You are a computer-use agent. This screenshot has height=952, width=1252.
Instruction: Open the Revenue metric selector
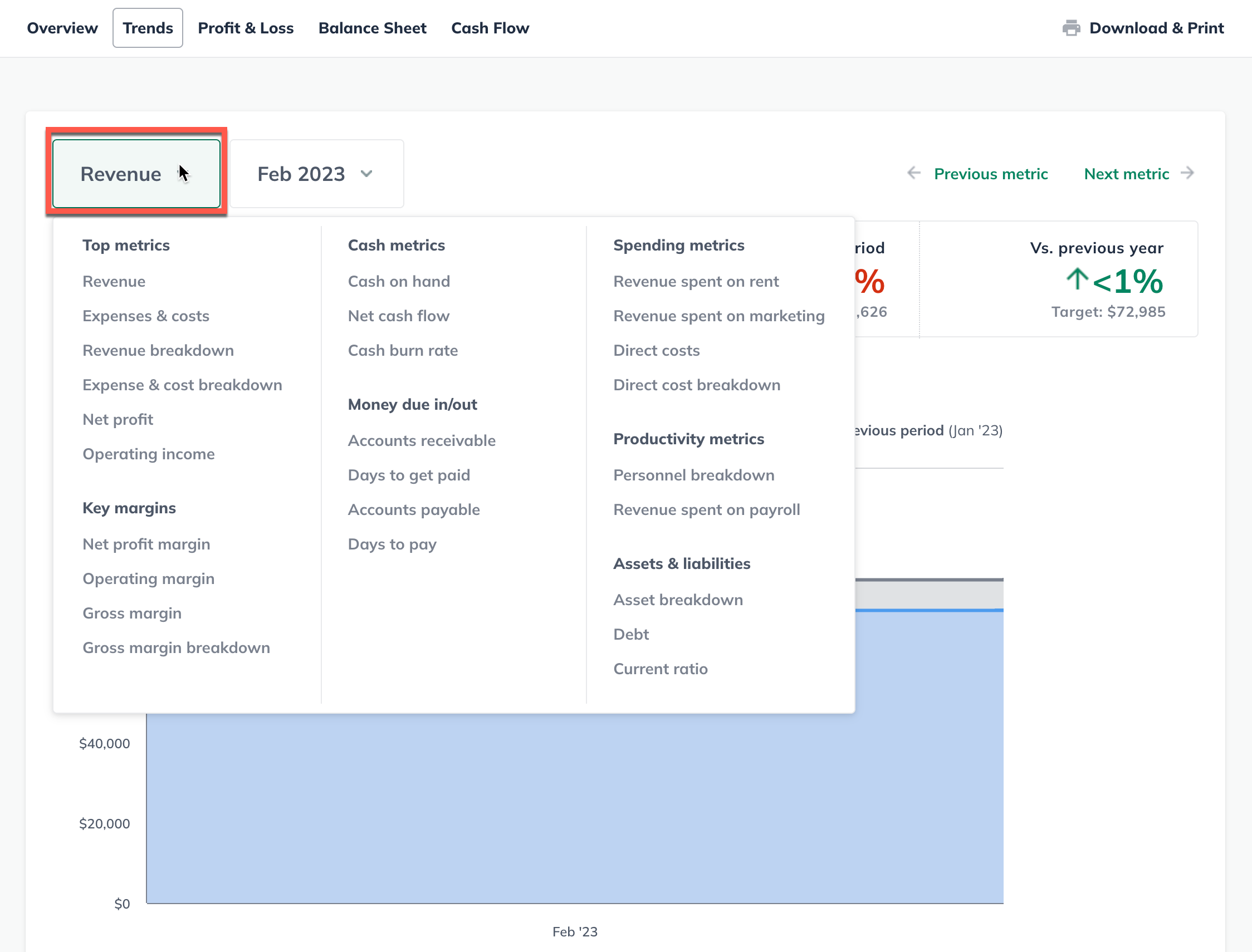135,174
